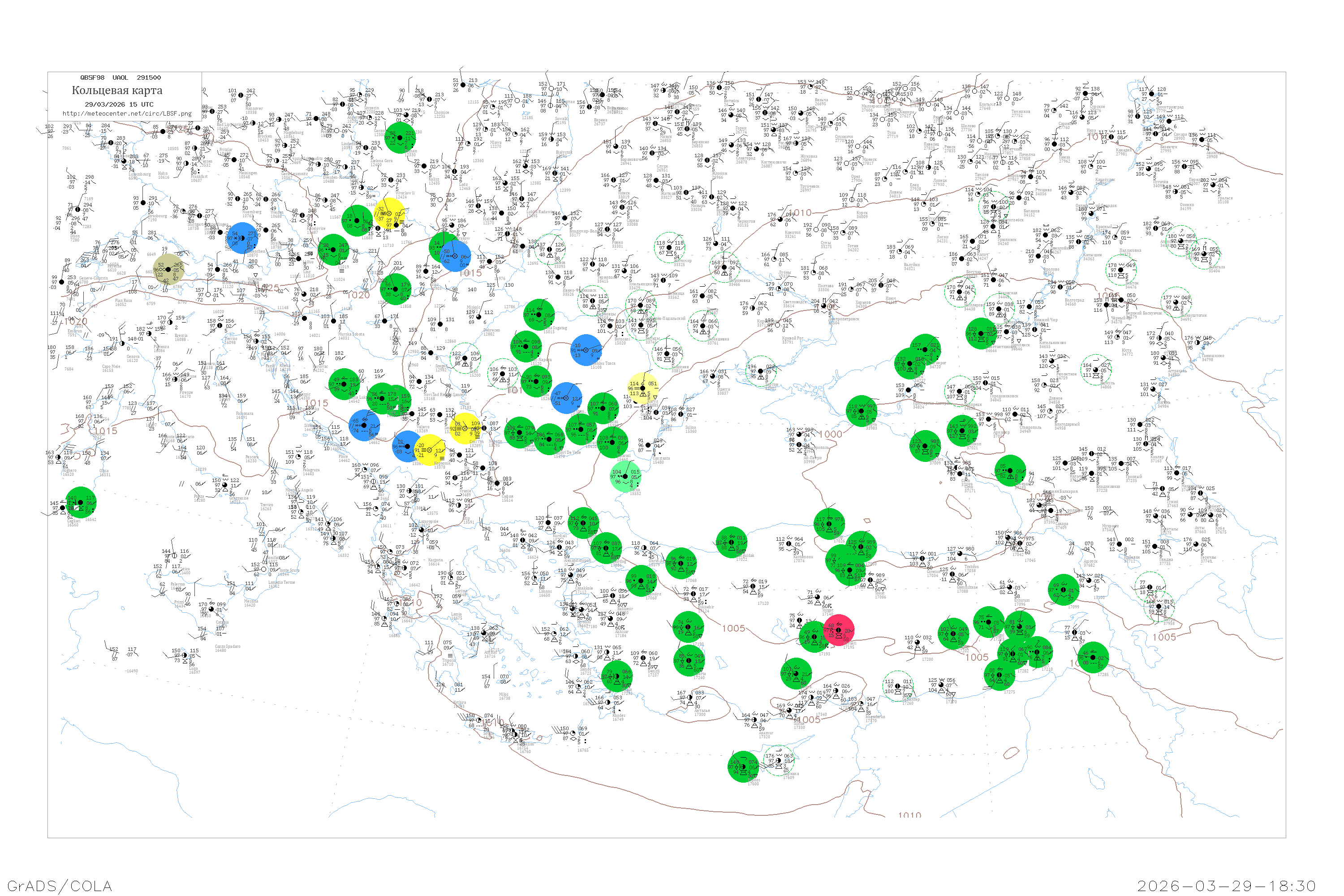1344x896 pixels.
Task: Click the green station circle on Sardinia
Action: (81, 502)
